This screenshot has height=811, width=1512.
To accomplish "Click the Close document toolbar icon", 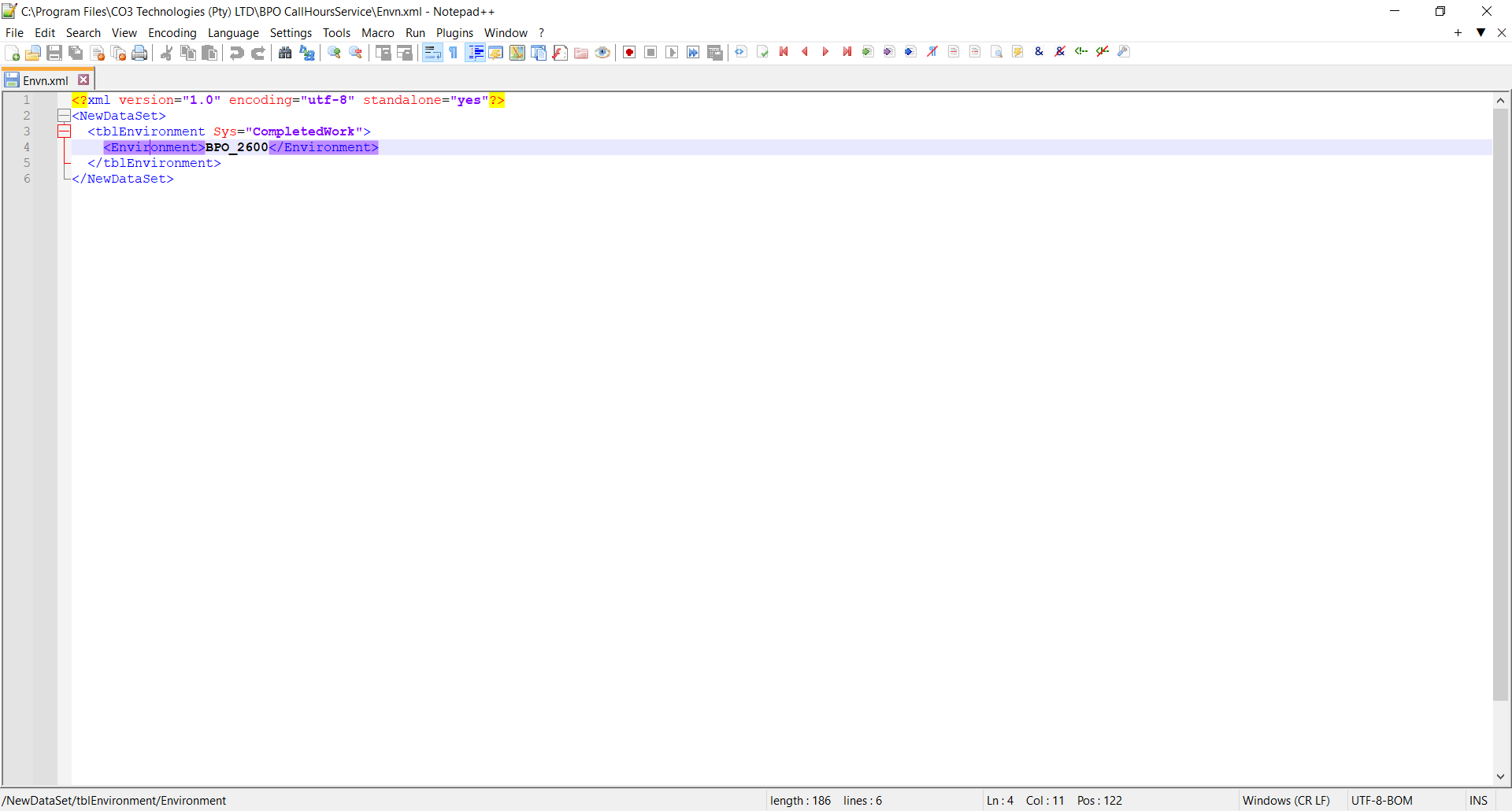I will (98, 53).
